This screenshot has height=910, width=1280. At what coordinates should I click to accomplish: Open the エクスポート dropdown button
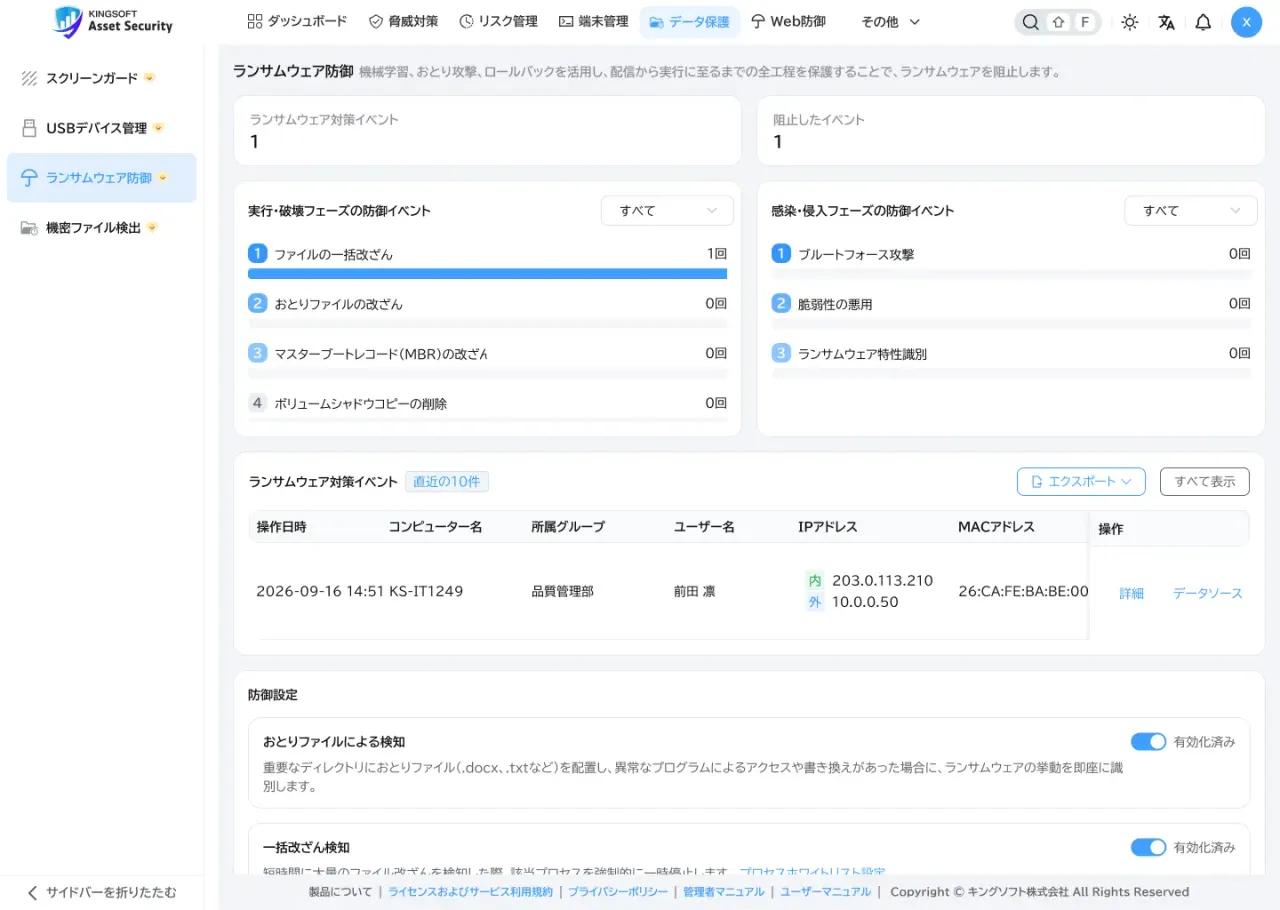click(1081, 481)
